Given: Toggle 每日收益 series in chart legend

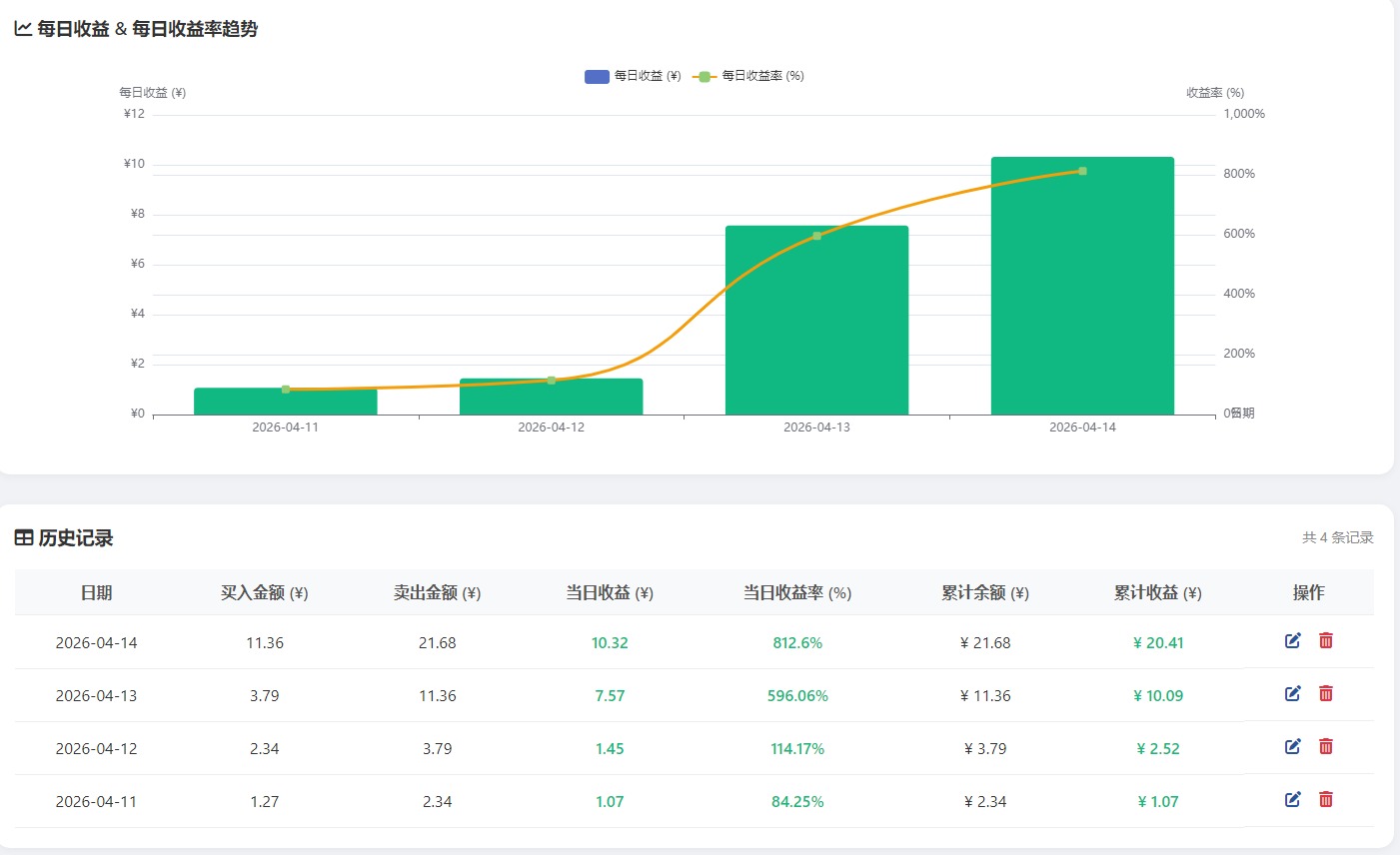Looking at the screenshot, I should [632, 77].
